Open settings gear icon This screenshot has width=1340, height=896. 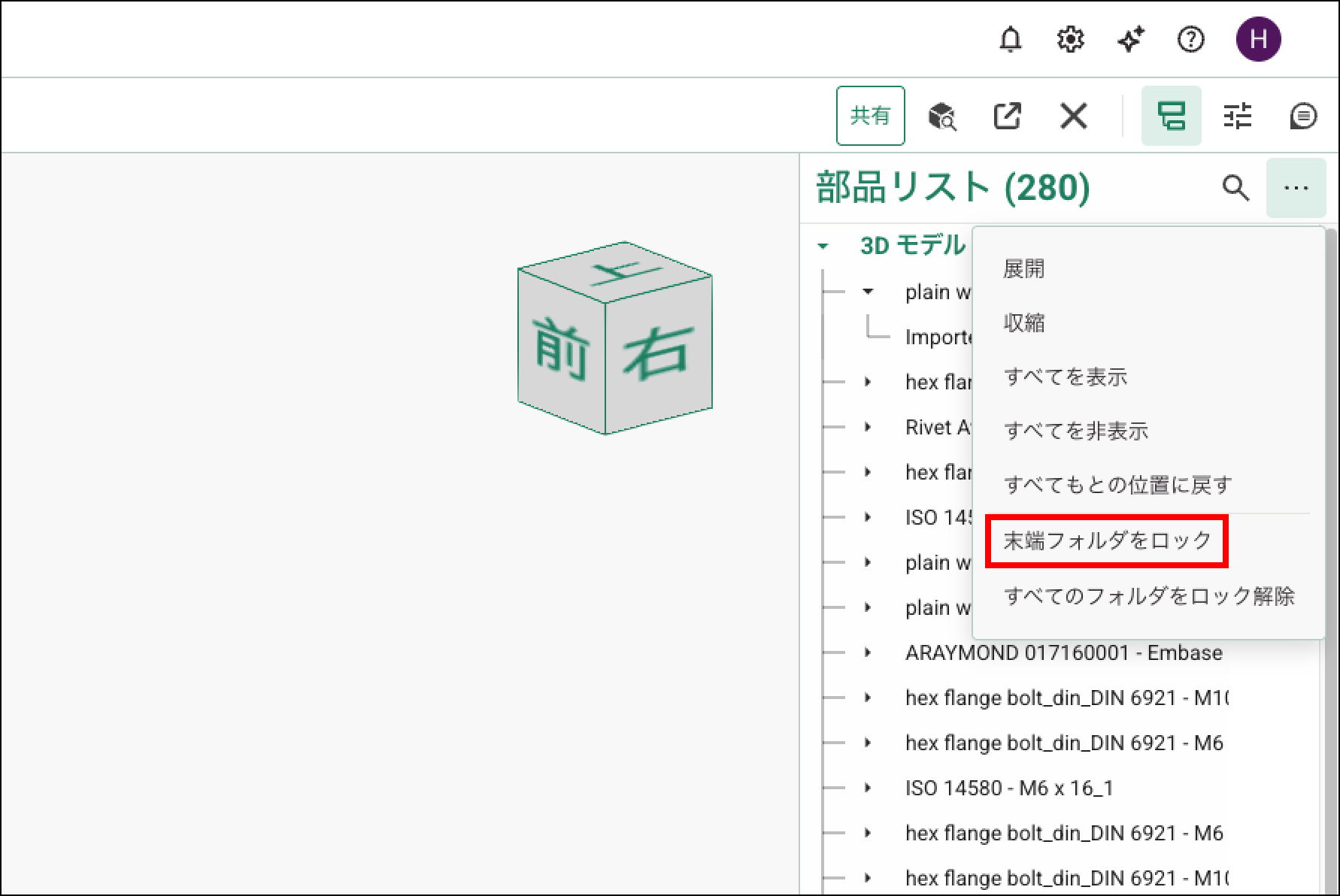(x=1070, y=39)
